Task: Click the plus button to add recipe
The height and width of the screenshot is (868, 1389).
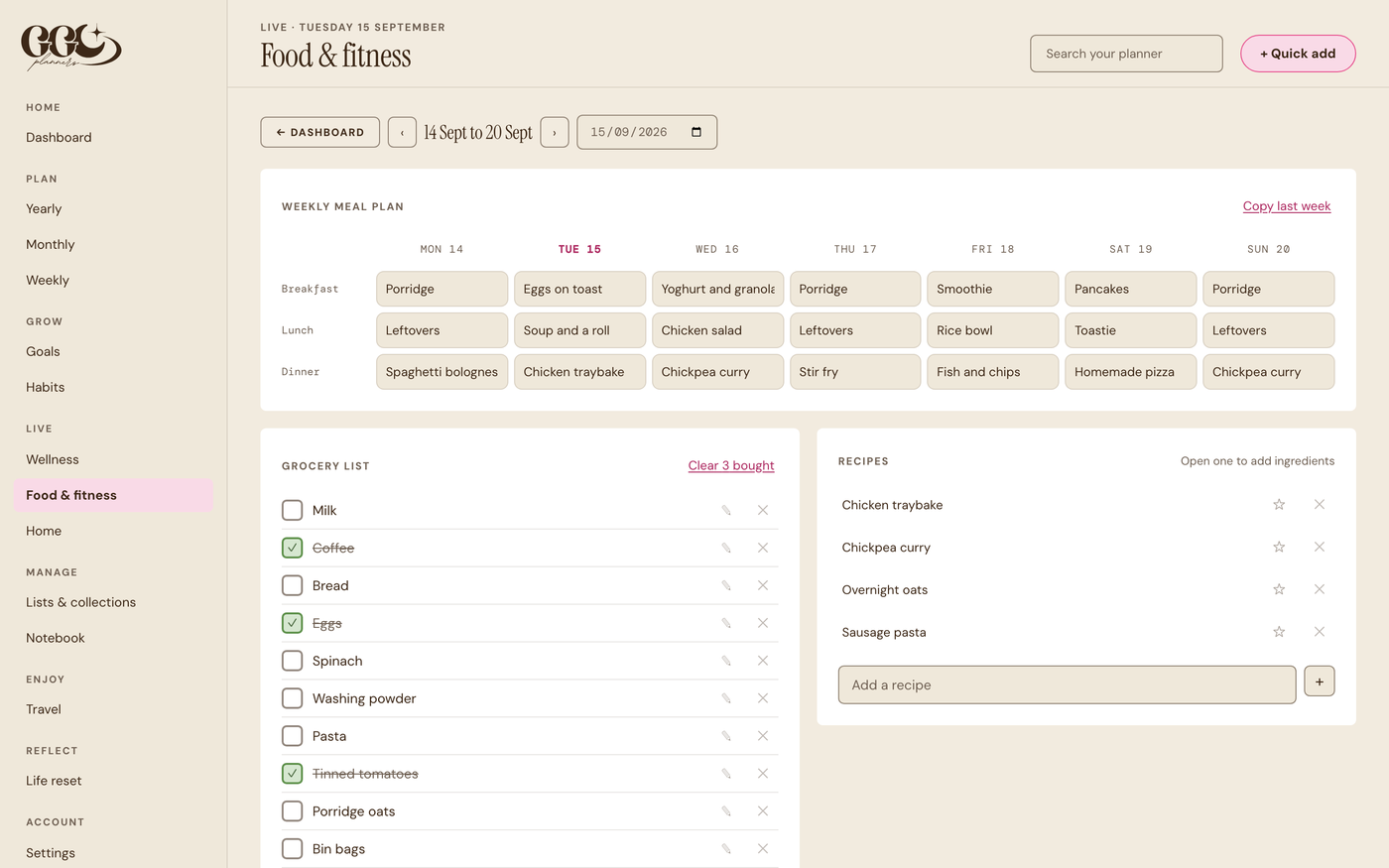Action: pyautogui.click(x=1320, y=682)
